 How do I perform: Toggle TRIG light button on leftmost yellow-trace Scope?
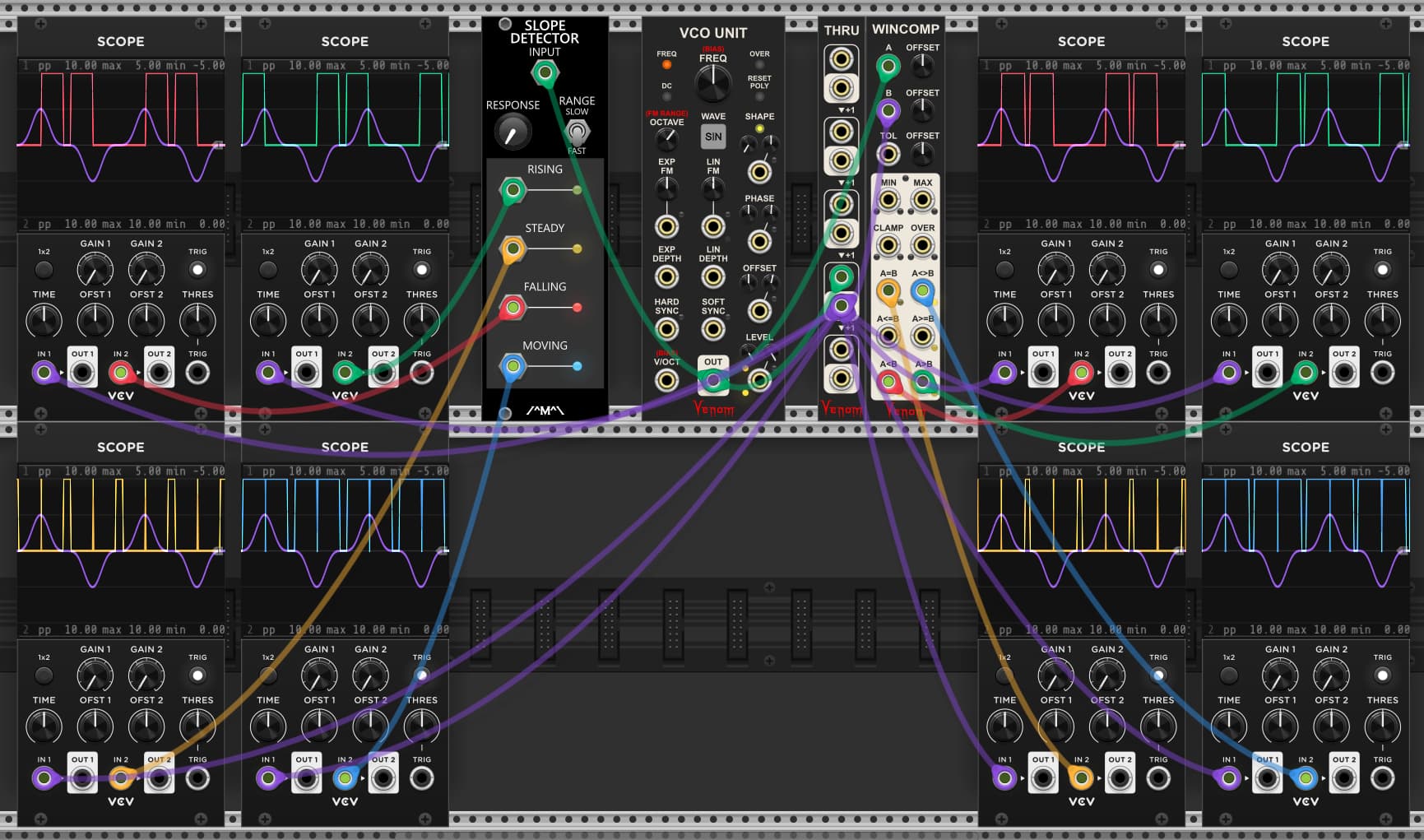coord(197,675)
